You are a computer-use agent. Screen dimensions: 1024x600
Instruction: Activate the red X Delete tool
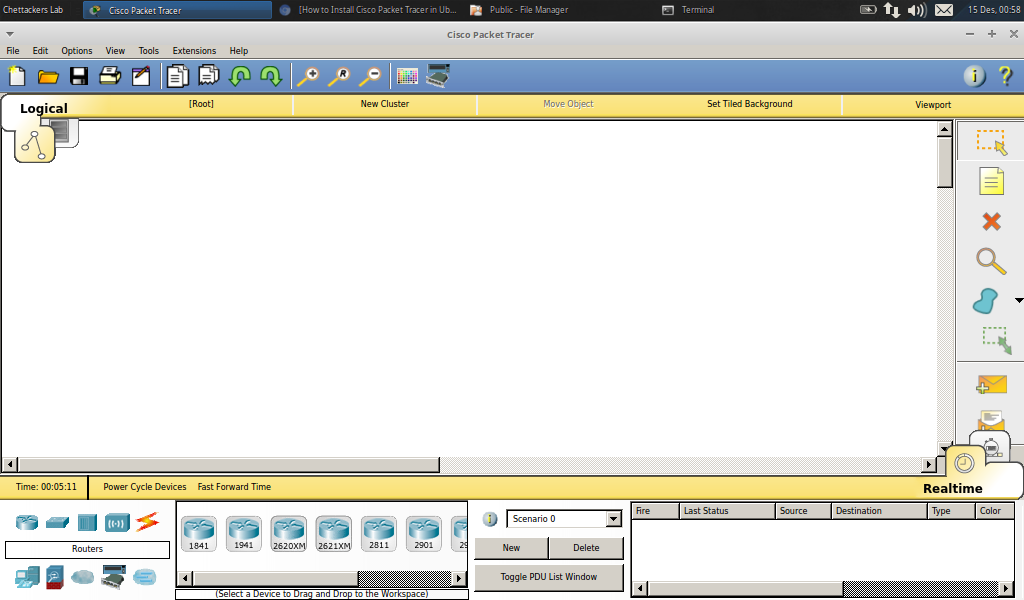point(991,221)
